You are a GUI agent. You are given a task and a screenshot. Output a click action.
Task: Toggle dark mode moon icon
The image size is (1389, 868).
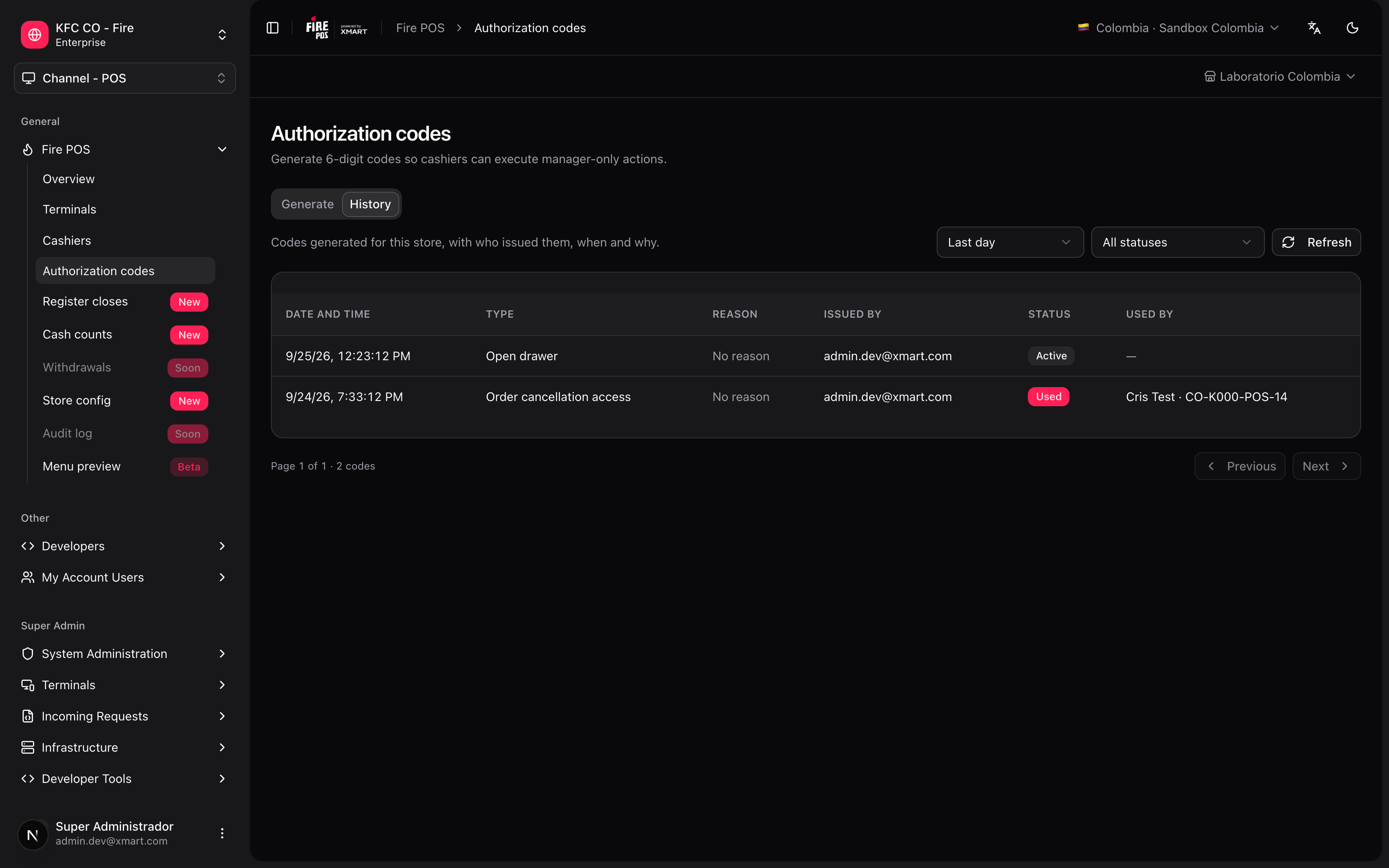1352,28
